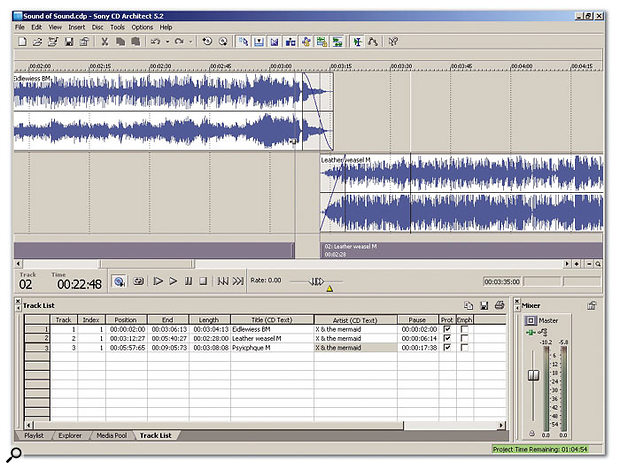Click the Undo arrow icon
This screenshot has width=620, height=469.
pos(156,42)
